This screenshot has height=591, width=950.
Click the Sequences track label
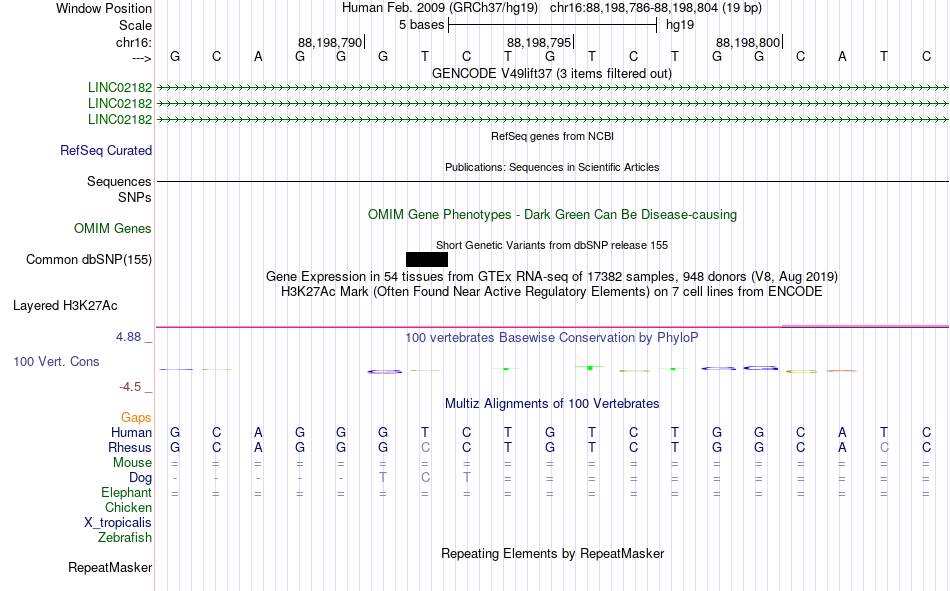pos(119,181)
